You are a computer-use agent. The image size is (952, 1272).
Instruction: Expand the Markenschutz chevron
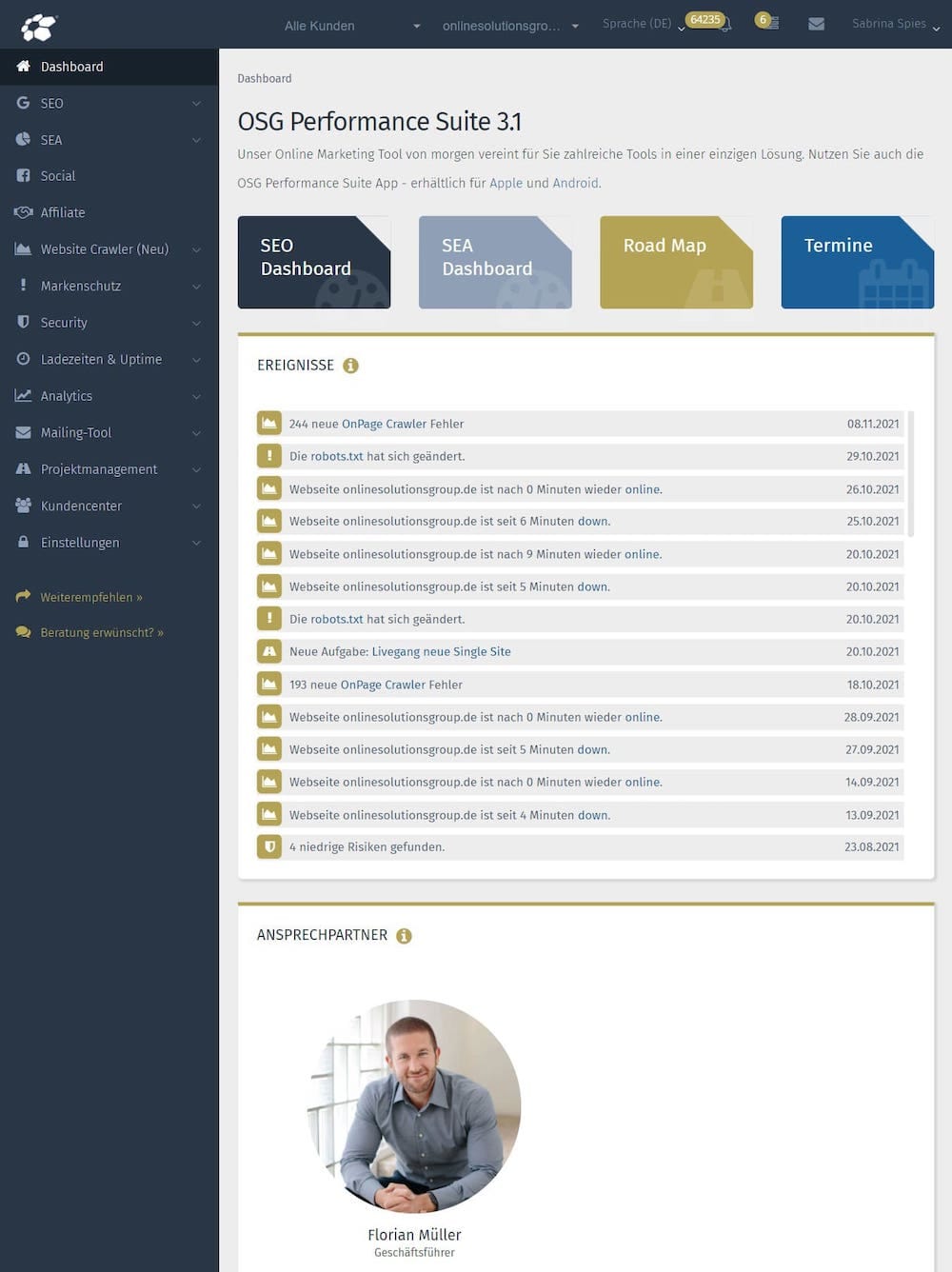pyautogui.click(x=196, y=287)
